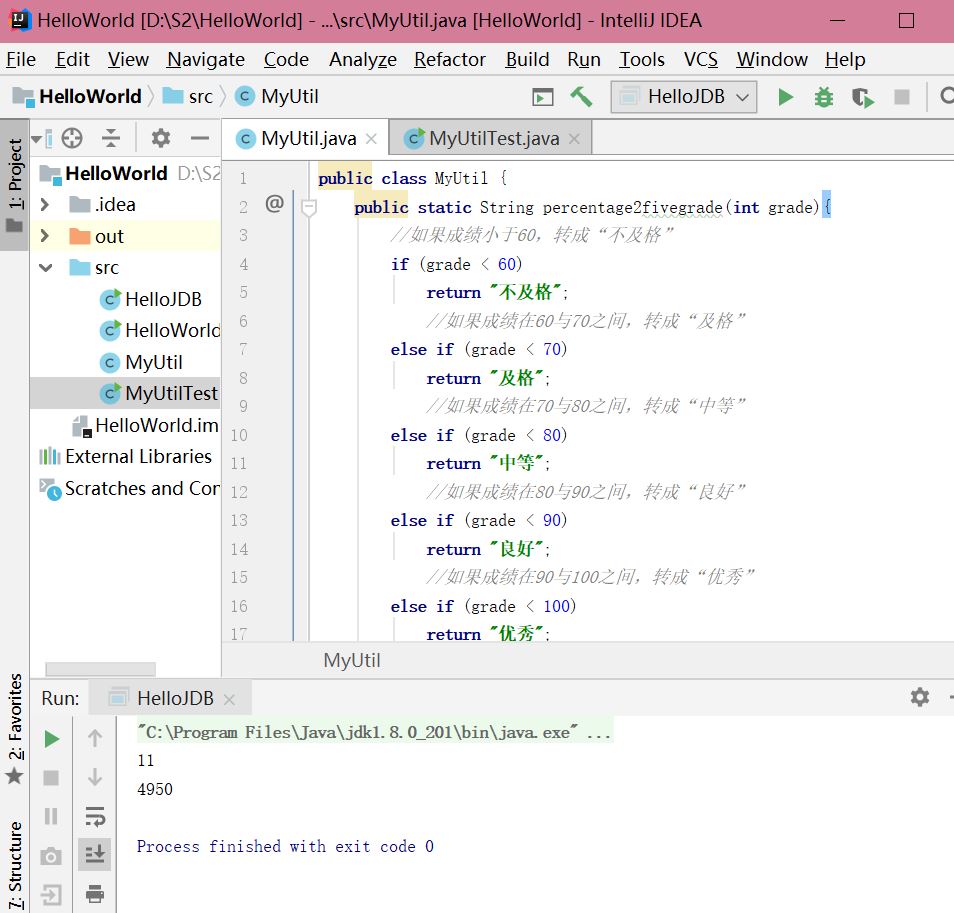Open the Build menu
Screen dimensions: 954x913
click(x=527, y=60)
